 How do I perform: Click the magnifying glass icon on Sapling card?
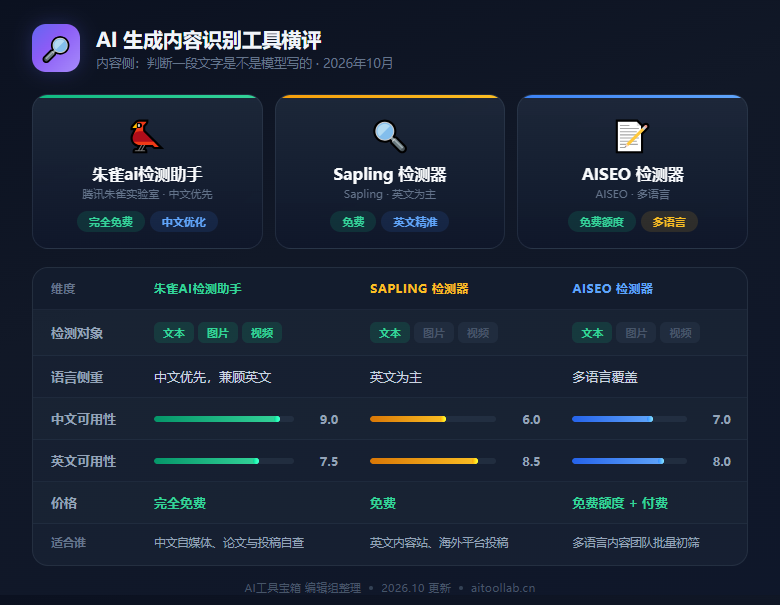point(390,136)
